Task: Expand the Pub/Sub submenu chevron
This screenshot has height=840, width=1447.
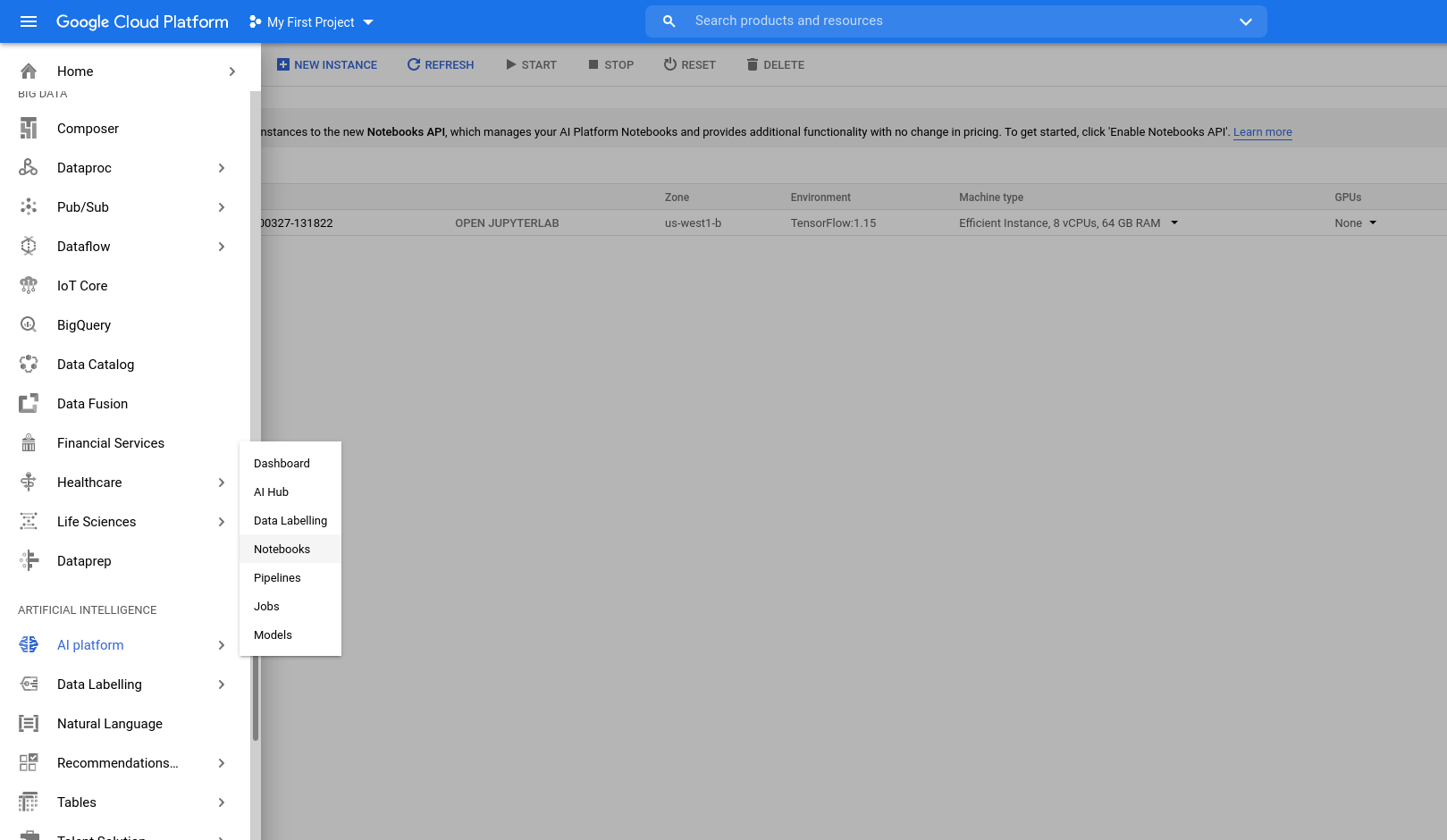Action: [222, 207]
